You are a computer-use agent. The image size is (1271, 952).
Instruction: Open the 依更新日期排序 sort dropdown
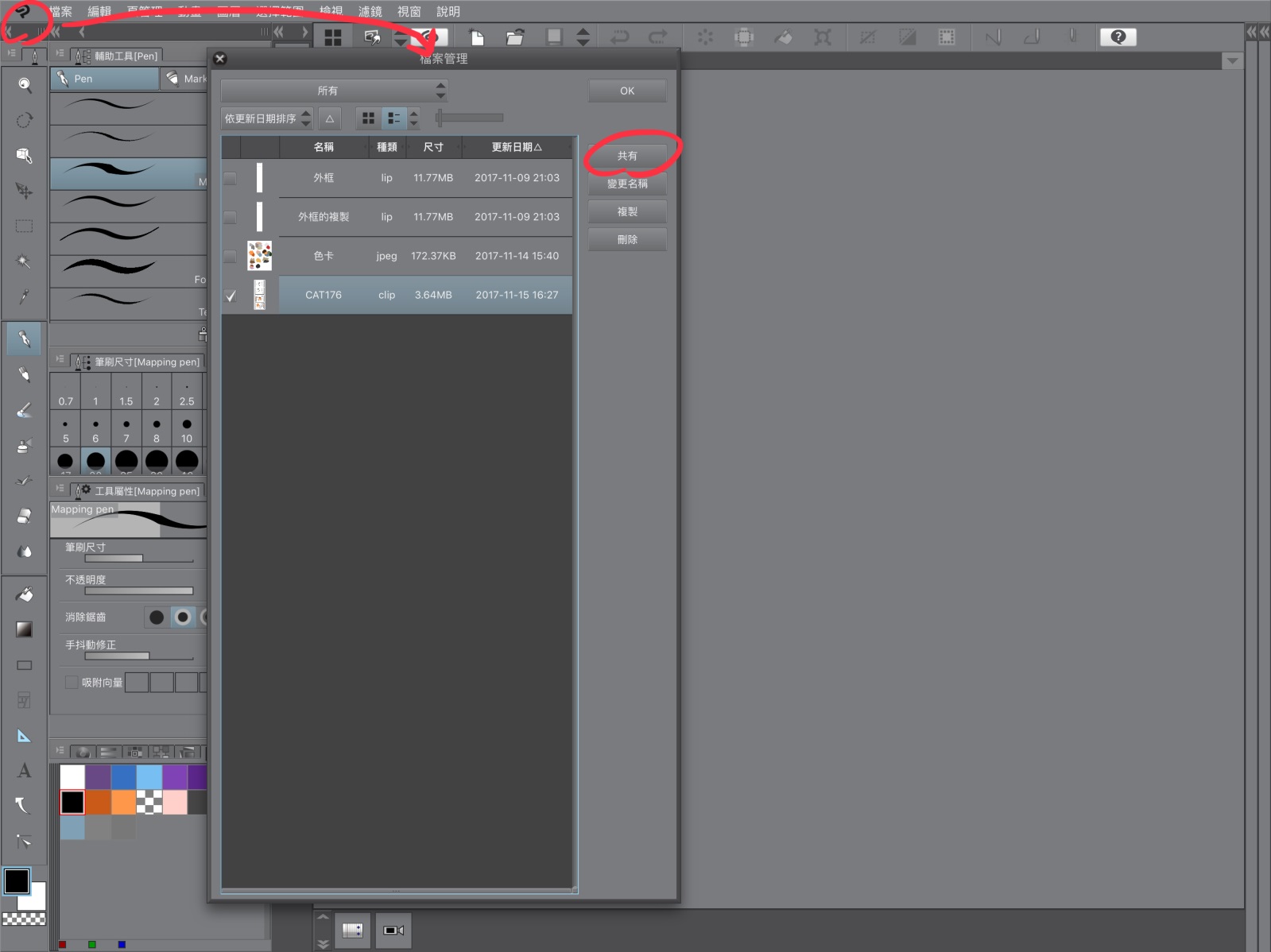point(267,118)
